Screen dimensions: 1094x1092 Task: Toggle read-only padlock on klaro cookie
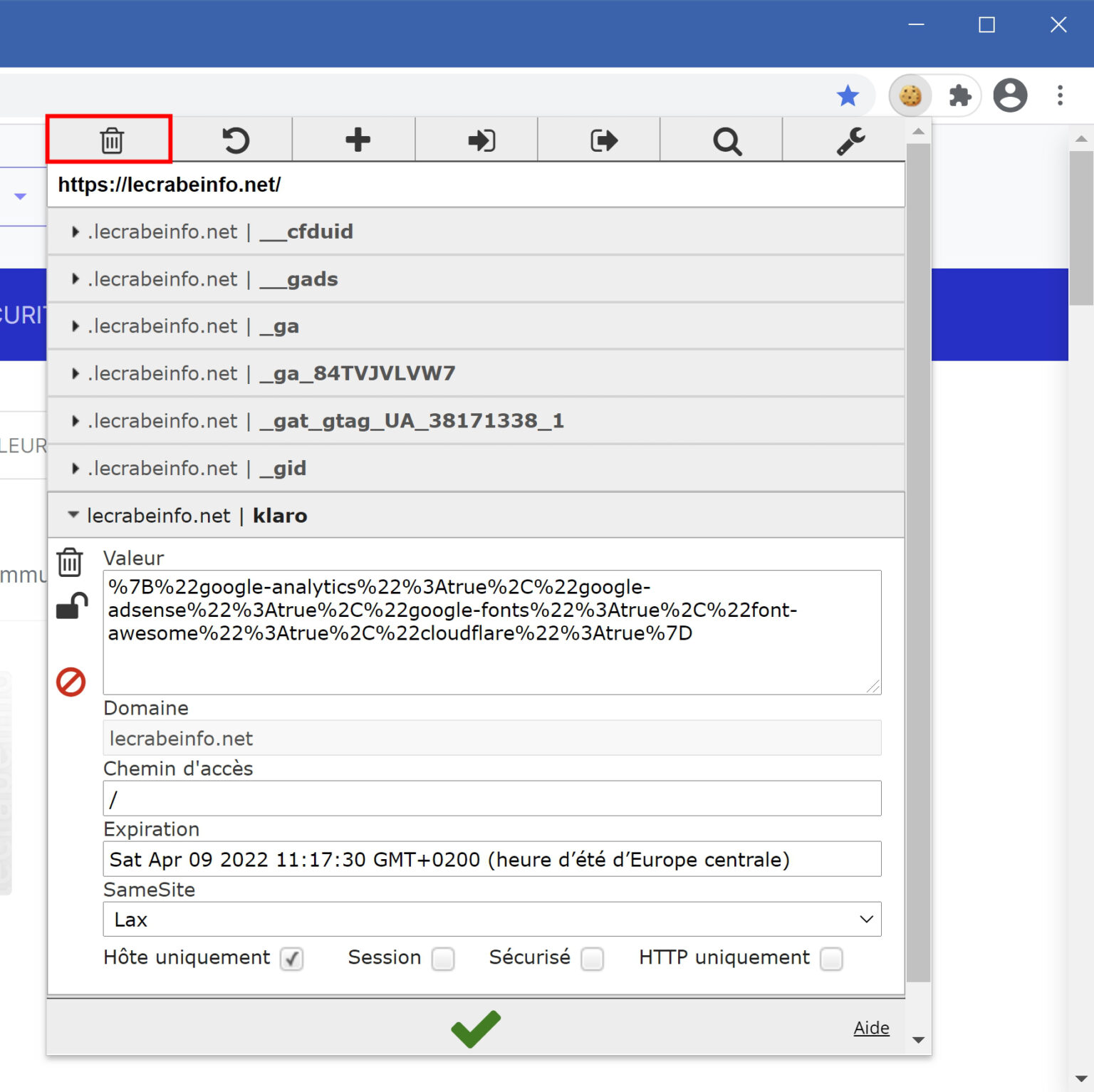[x=72, y=605]
